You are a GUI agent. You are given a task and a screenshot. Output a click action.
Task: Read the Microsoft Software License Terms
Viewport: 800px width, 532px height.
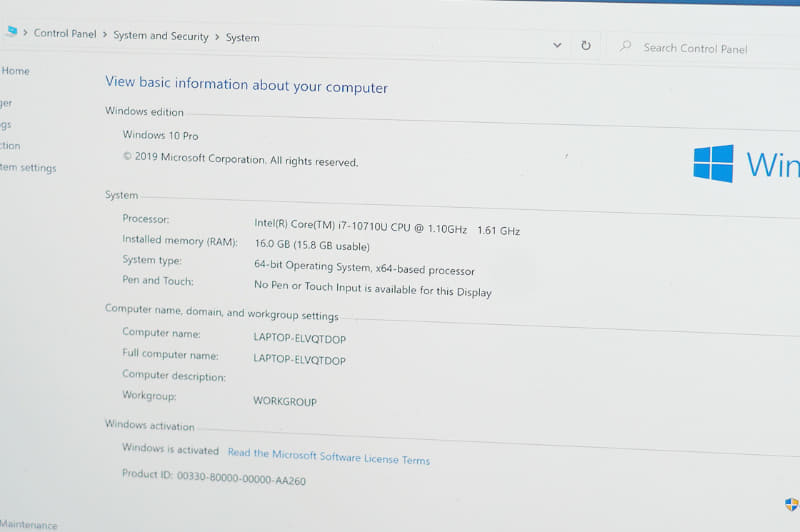click(329, 456)
